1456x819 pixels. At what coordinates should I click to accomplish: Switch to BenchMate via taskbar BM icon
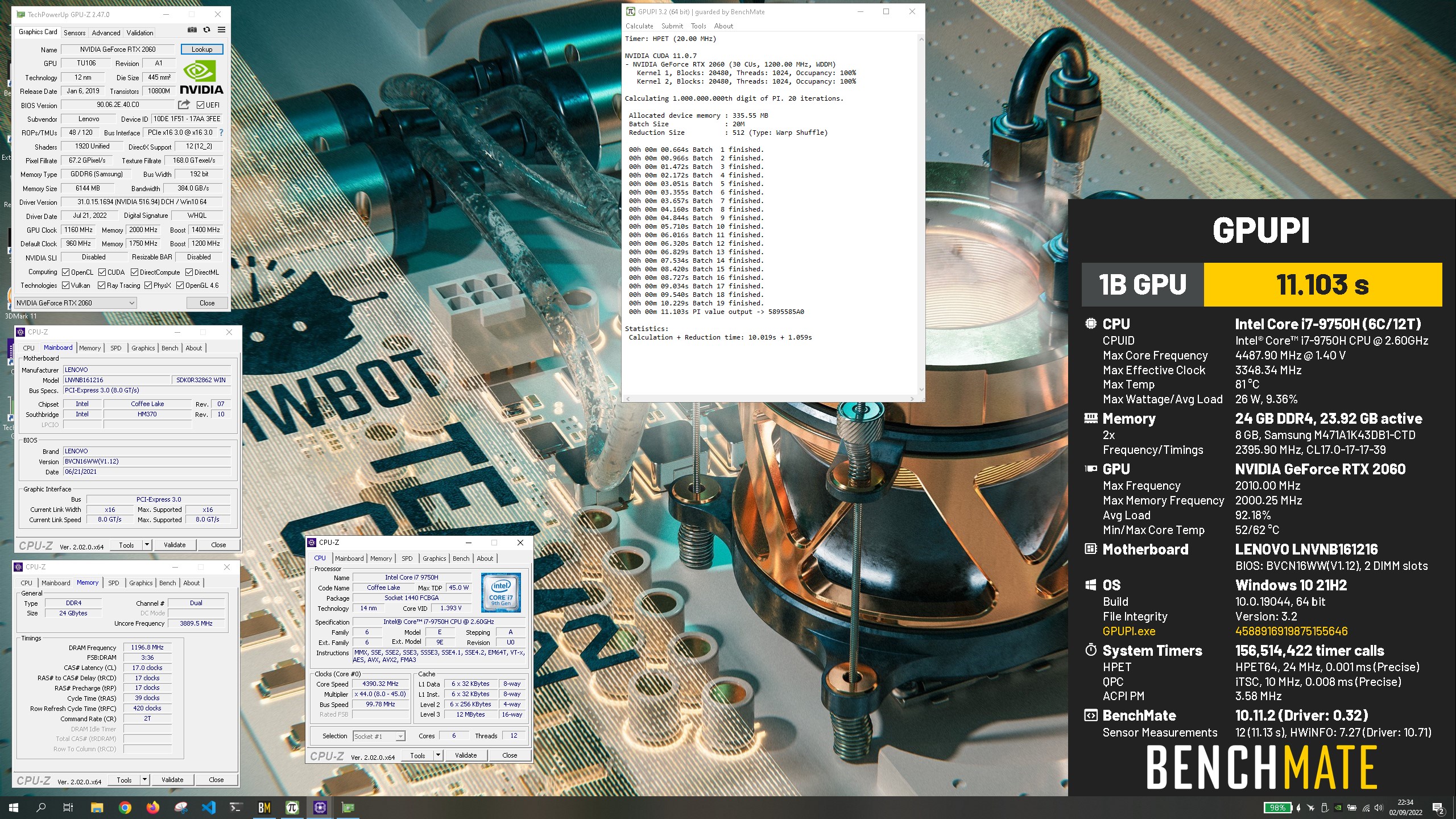[x=264, y=808]
